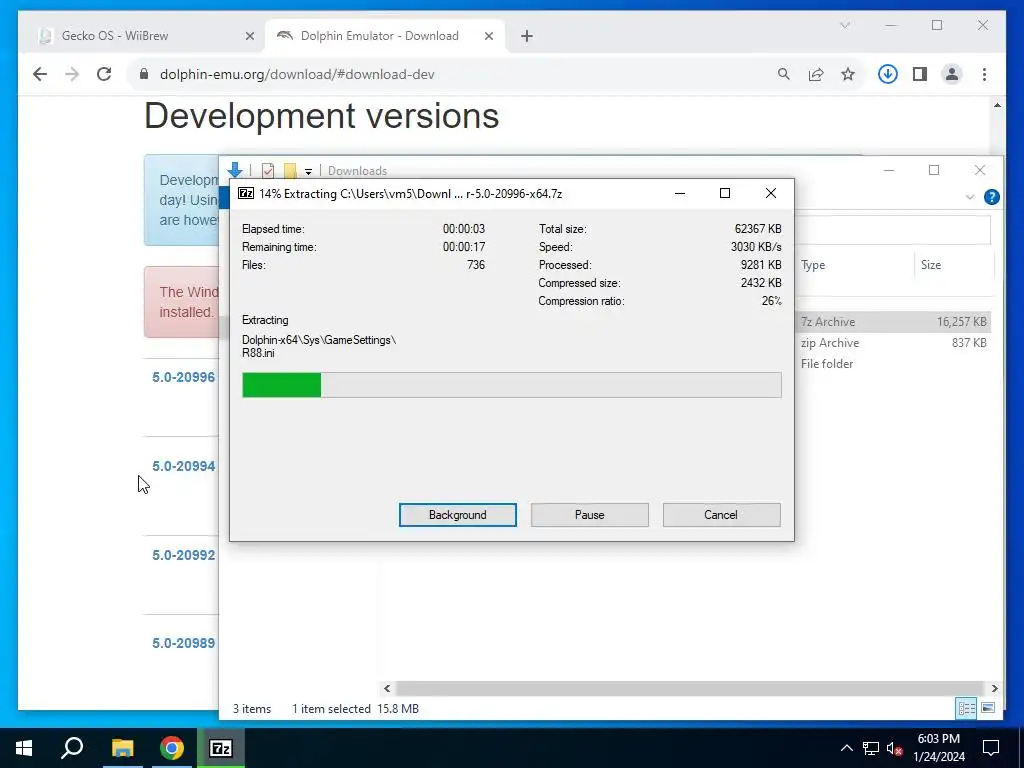Screen dimensions: 1024x768
Task: Switch Explorer to large icons view
Action: (x=988, y=708)
